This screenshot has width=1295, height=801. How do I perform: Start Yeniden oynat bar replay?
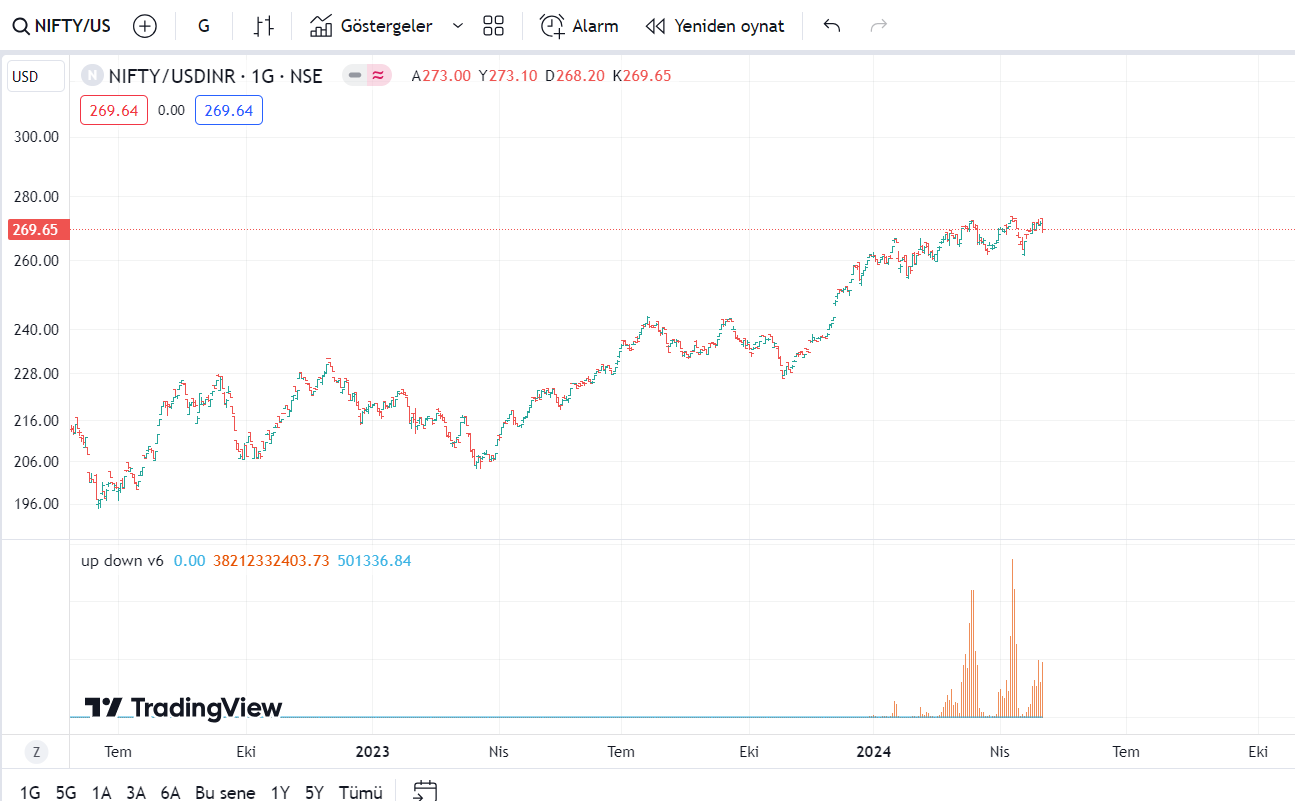coord(714,26)
